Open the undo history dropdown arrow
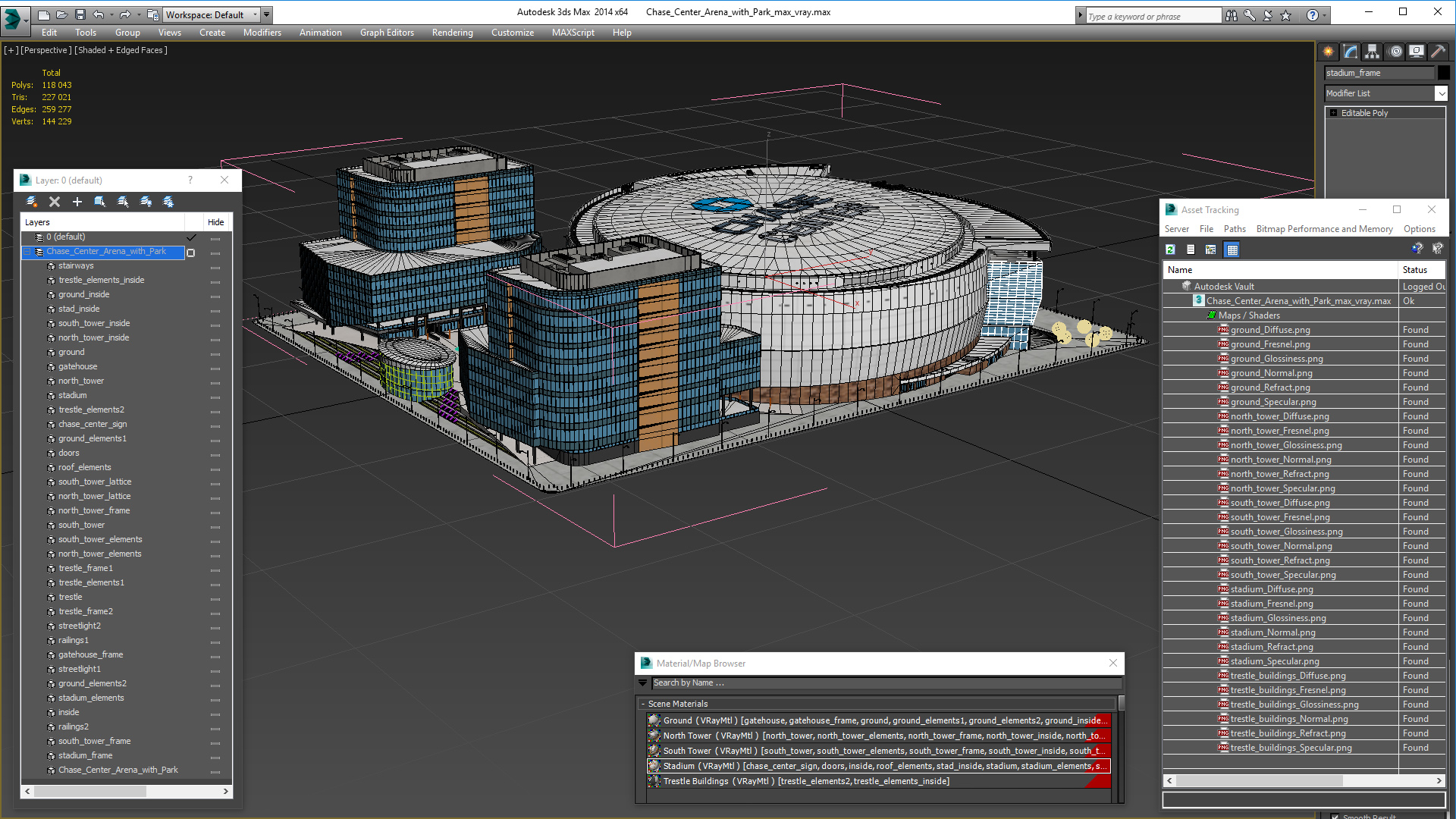This screenshot has height=819, width=1456. point(111,14)
